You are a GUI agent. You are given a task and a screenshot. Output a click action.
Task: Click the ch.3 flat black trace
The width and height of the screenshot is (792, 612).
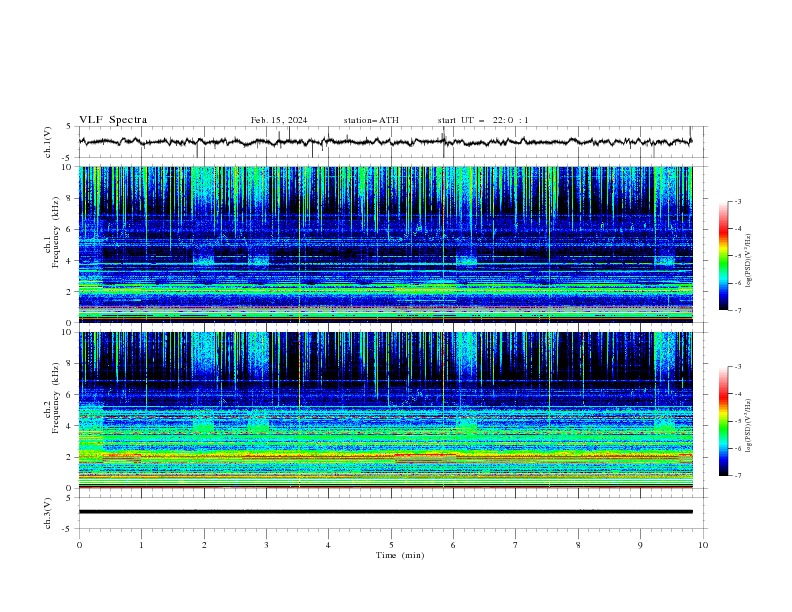tap(385, 512)
